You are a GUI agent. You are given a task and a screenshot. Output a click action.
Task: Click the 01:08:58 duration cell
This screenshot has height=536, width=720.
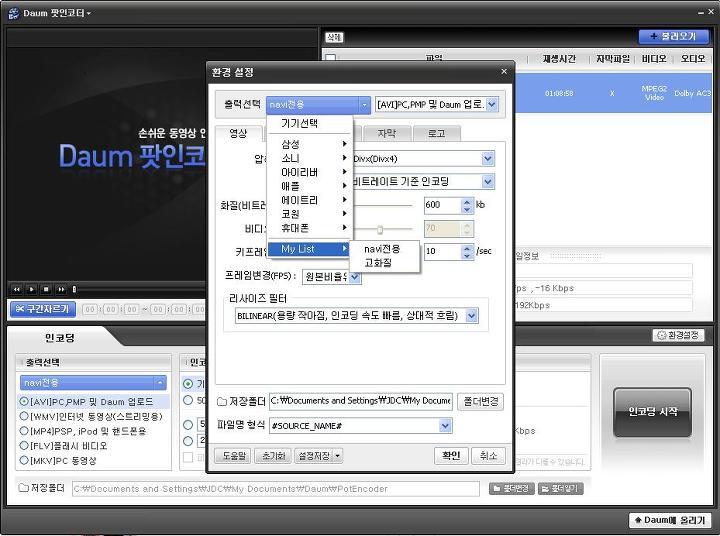pos(559,93)
